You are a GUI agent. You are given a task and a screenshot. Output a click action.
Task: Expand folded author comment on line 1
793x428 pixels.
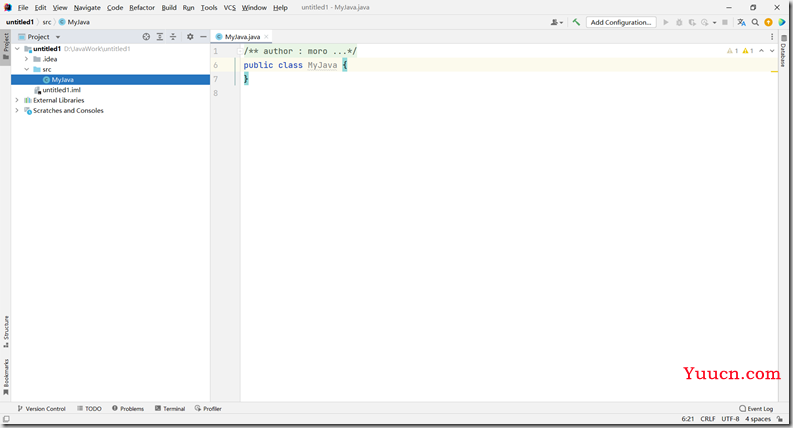(240, 51)
